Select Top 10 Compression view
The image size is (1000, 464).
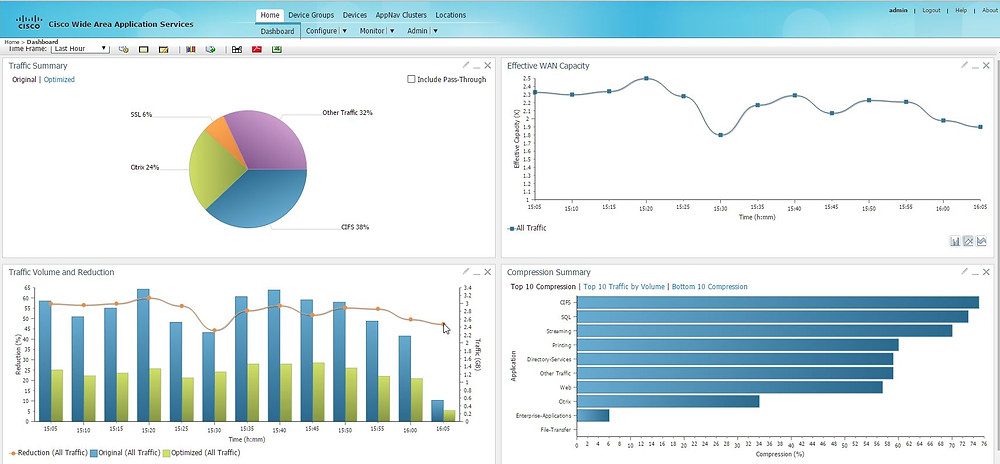click(x=543, y=287)
